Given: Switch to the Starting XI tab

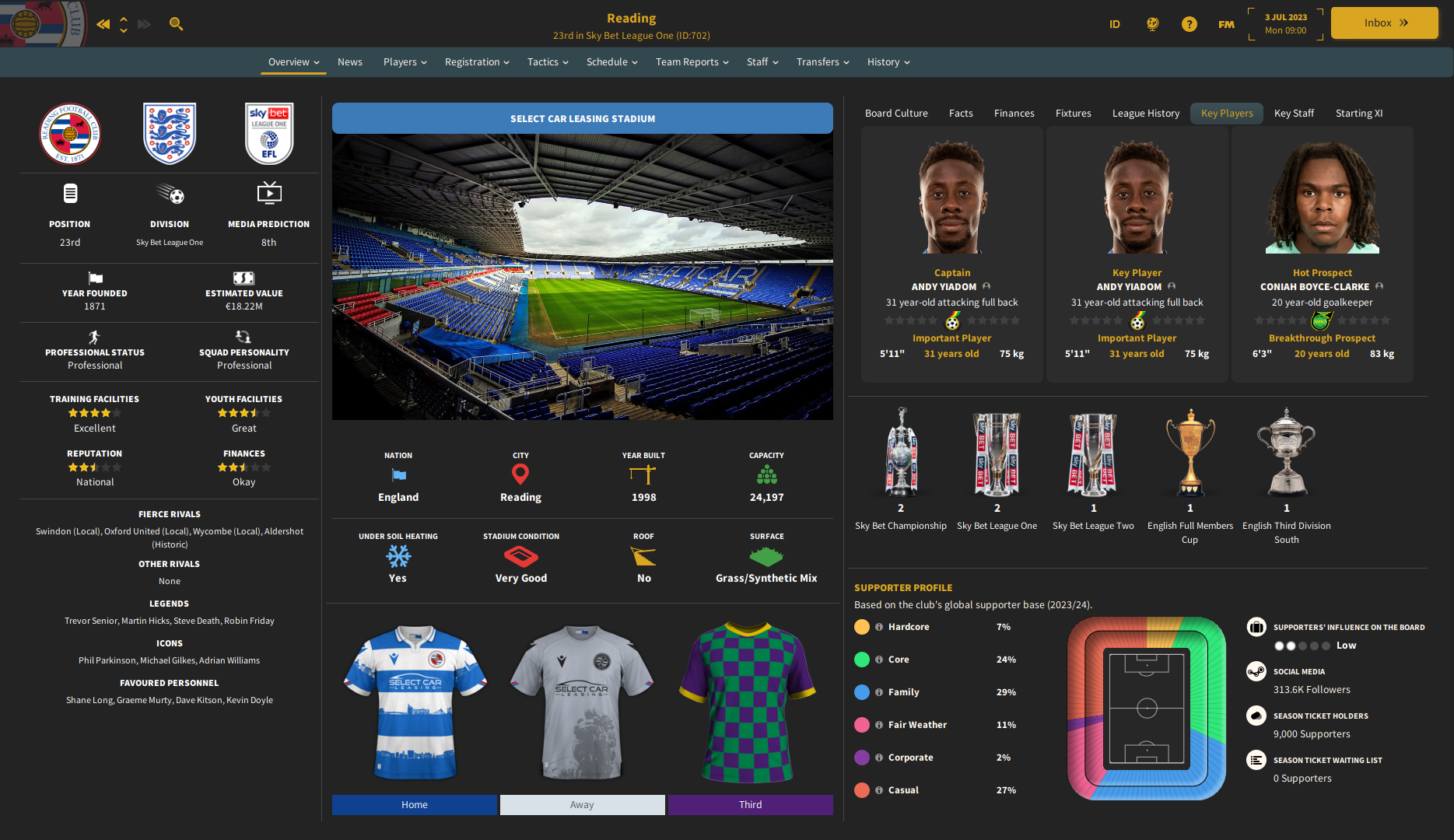Looking at the screenshot, I should click(x=1359, y=114).
